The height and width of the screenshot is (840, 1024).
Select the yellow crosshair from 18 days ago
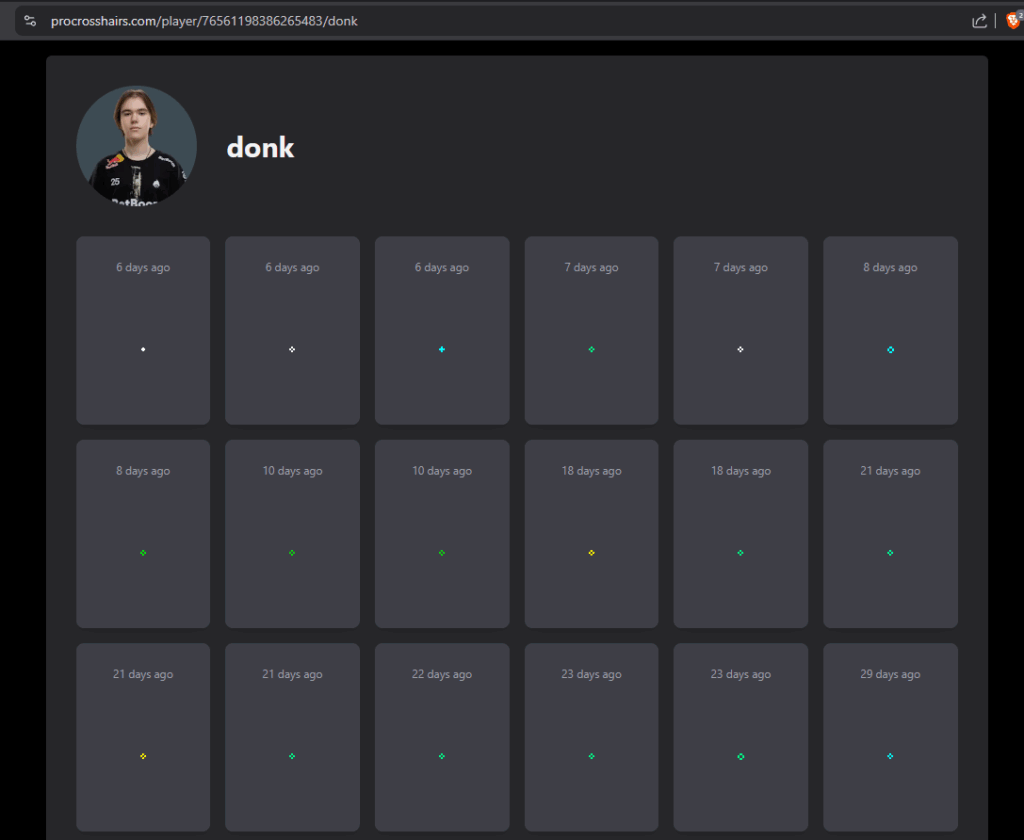[x=591, y=553]
